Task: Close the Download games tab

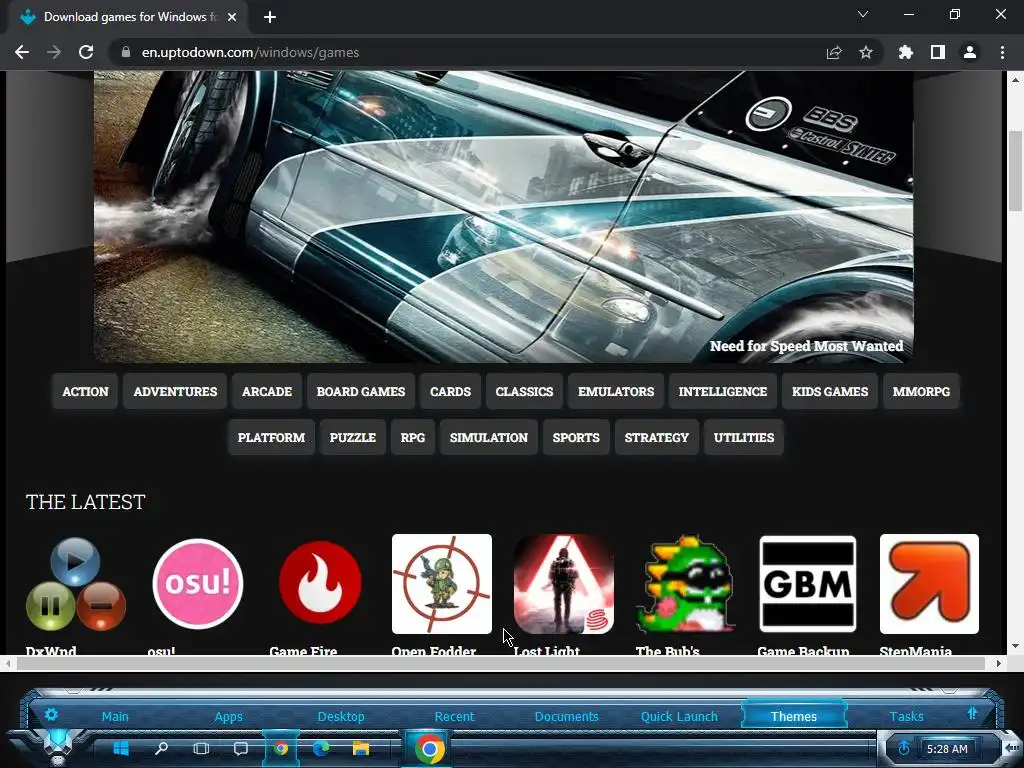Action: point(232,17)
